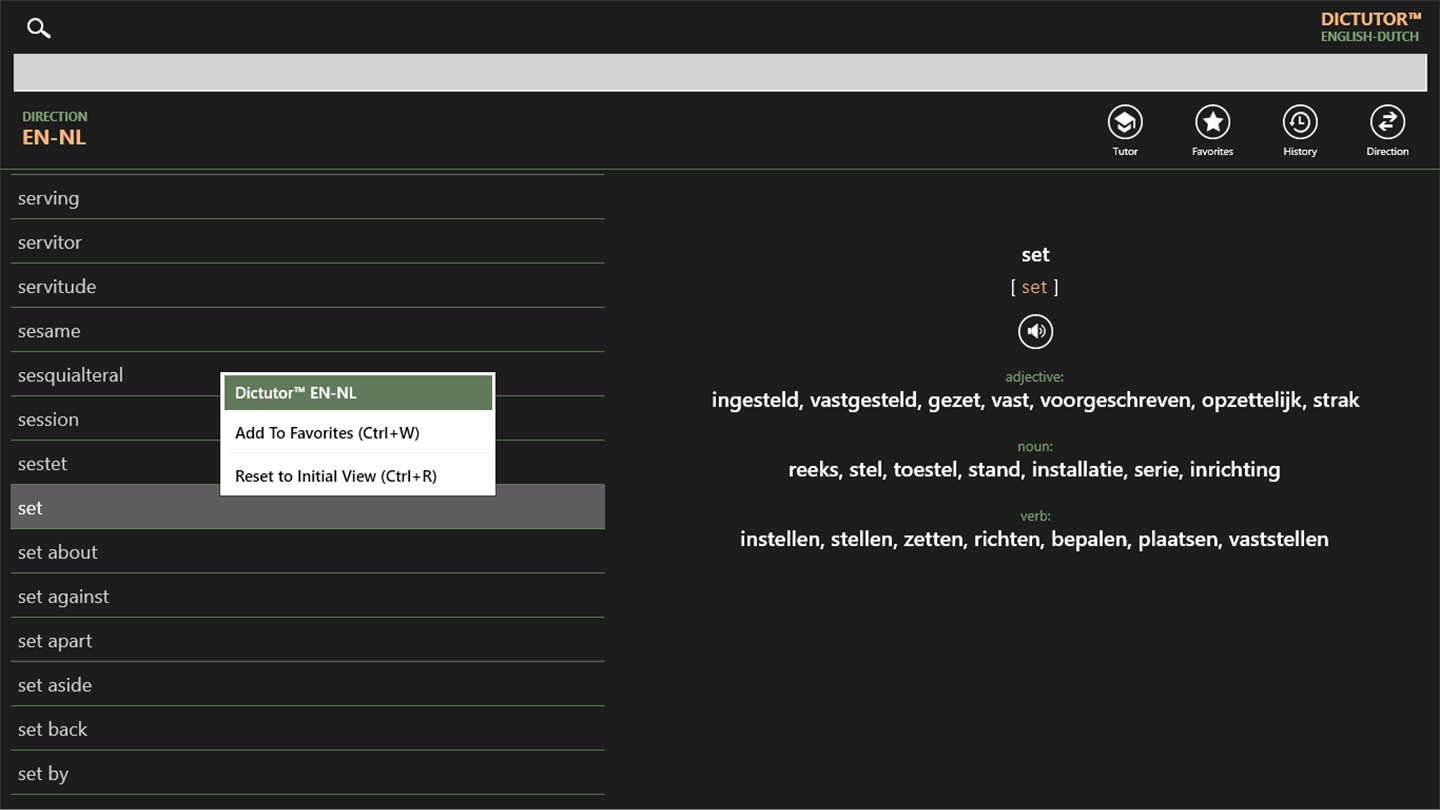Select the highlighted set entry
The image size is (1440, 810).
tap(308, 508)
